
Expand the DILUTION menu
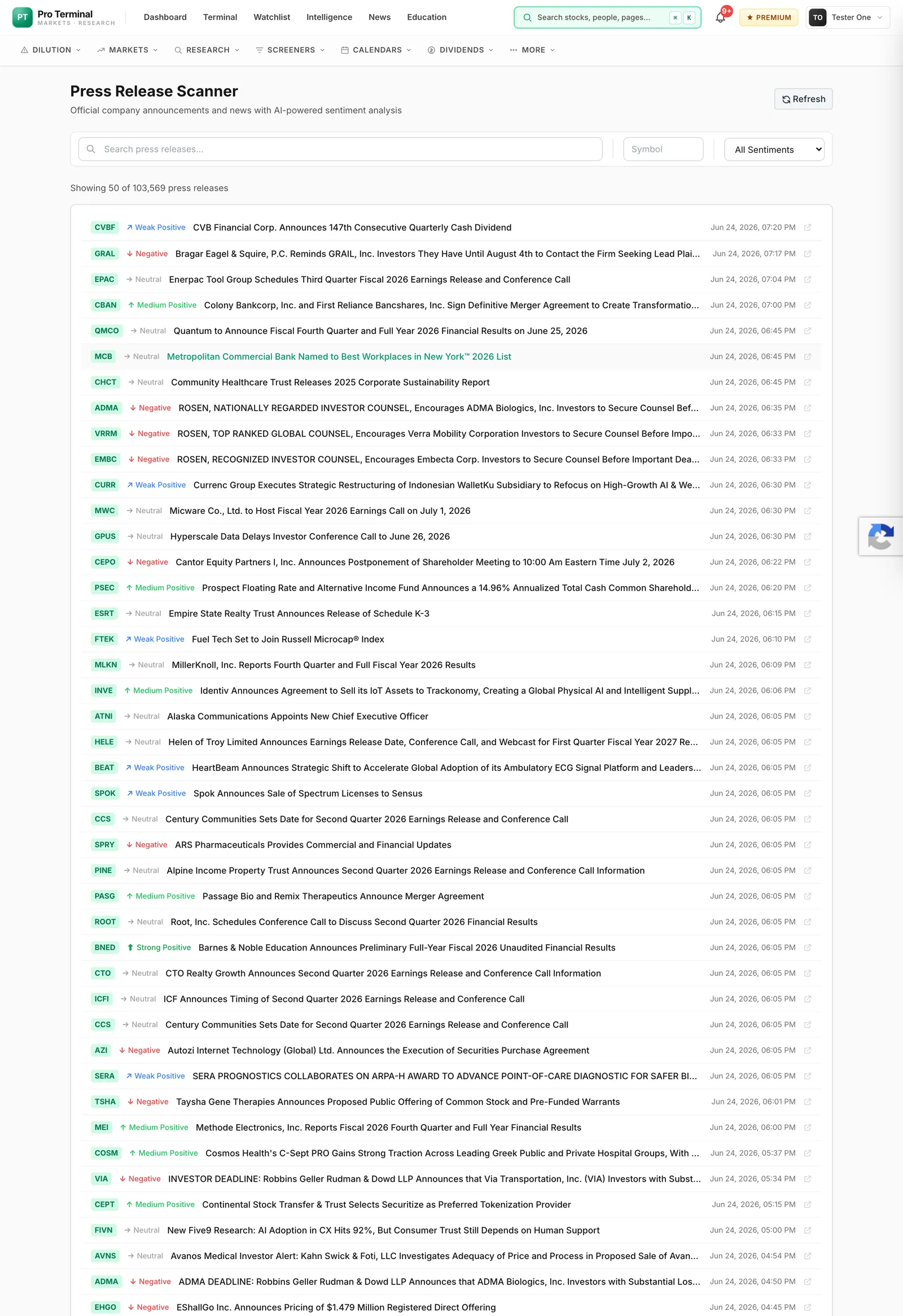tap(50, 50)
